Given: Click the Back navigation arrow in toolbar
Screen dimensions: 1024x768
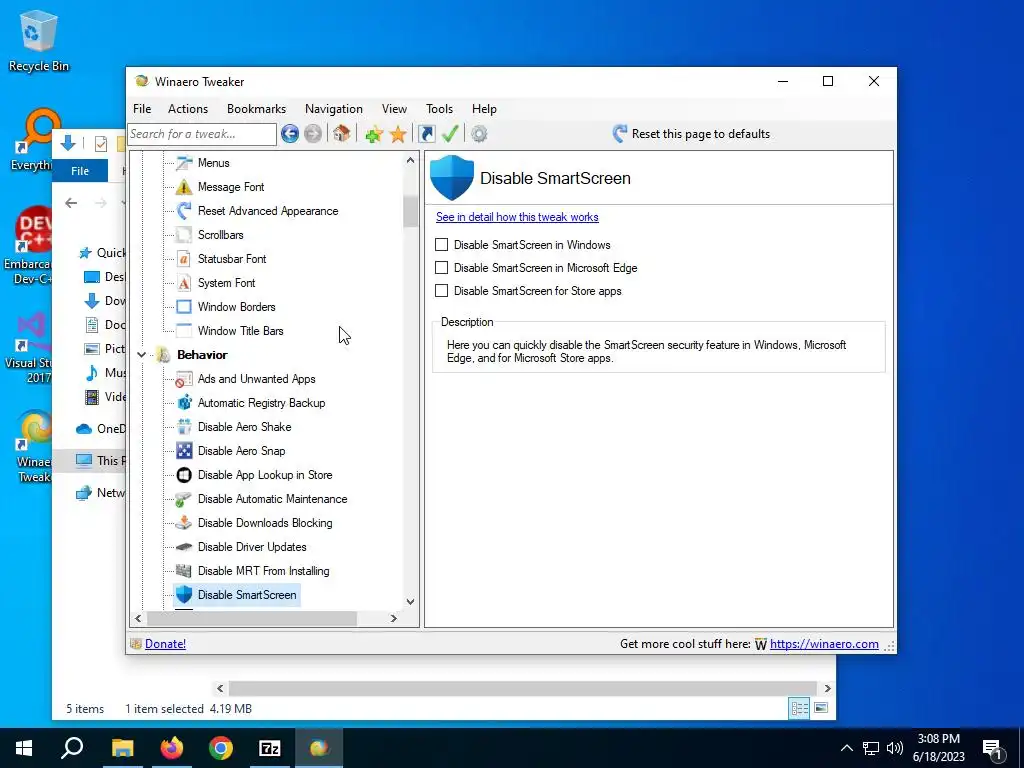Looking at the screenshot, I should click(290, 134).
